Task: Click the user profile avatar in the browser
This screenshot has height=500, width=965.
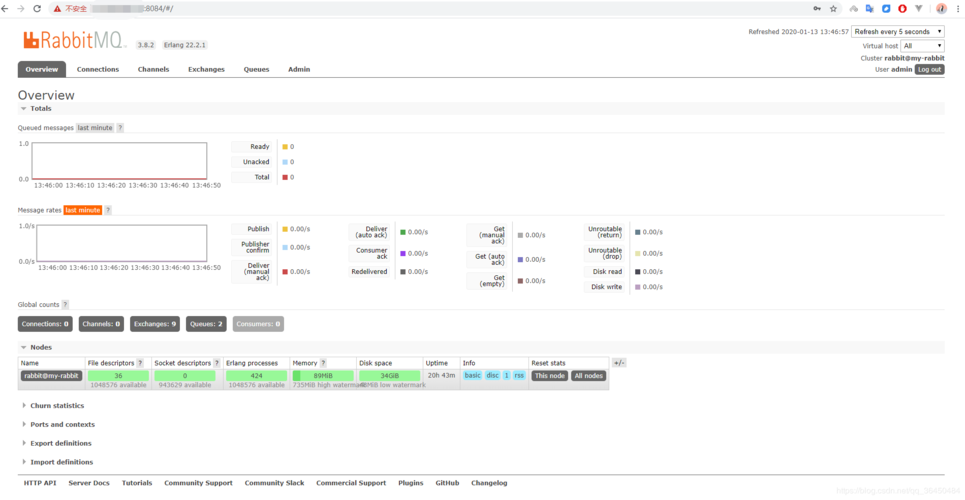Action: click(941, 9)
